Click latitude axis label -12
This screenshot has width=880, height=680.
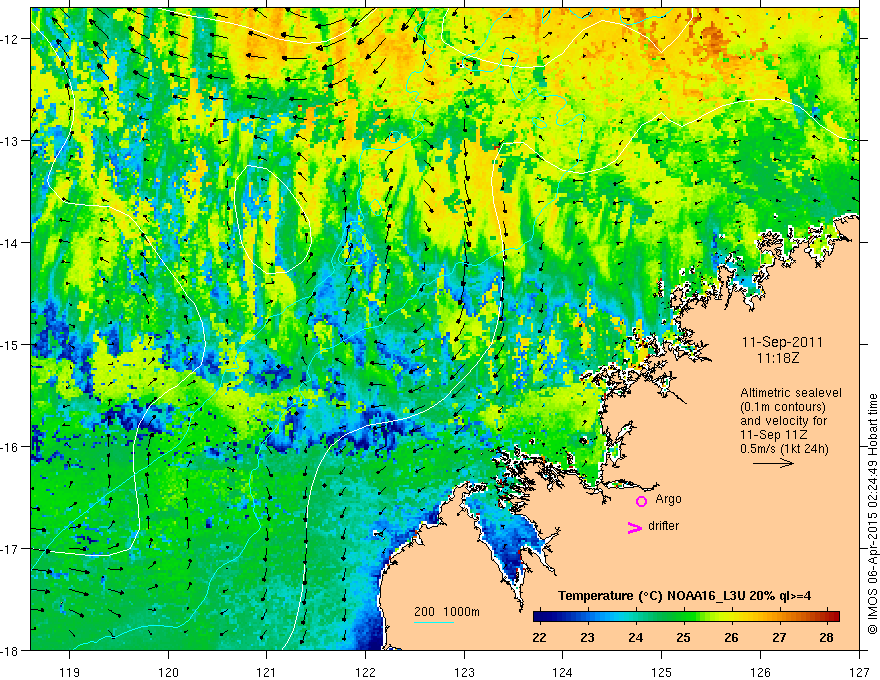pyautogui.click(x=11, y=39)
